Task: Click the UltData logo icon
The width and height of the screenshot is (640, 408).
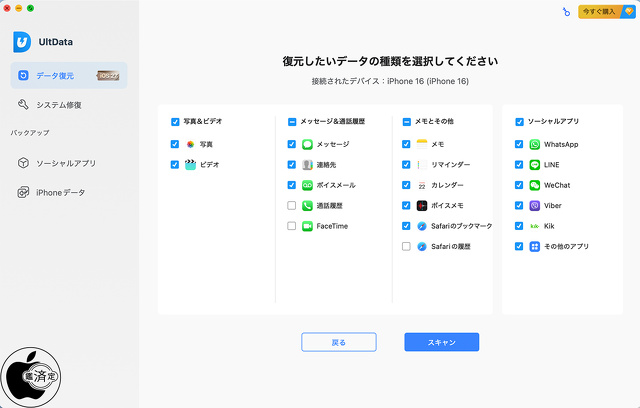Action: pyautogui.click(x=22, y=42)
